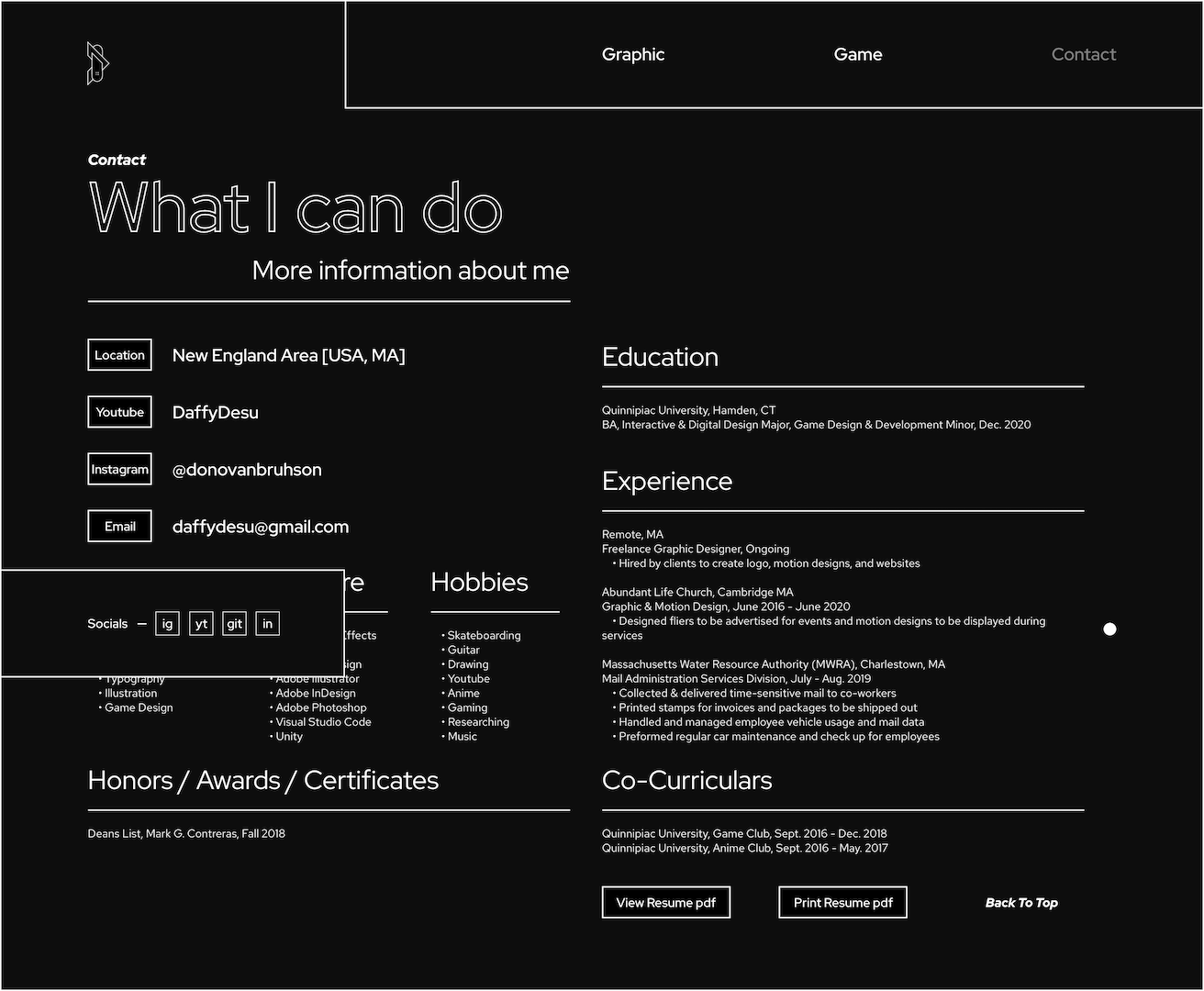Viewport: 1204px width, 991px height.
Task: Open the DaffyDesu Youtube link
Action: (216, 413)
